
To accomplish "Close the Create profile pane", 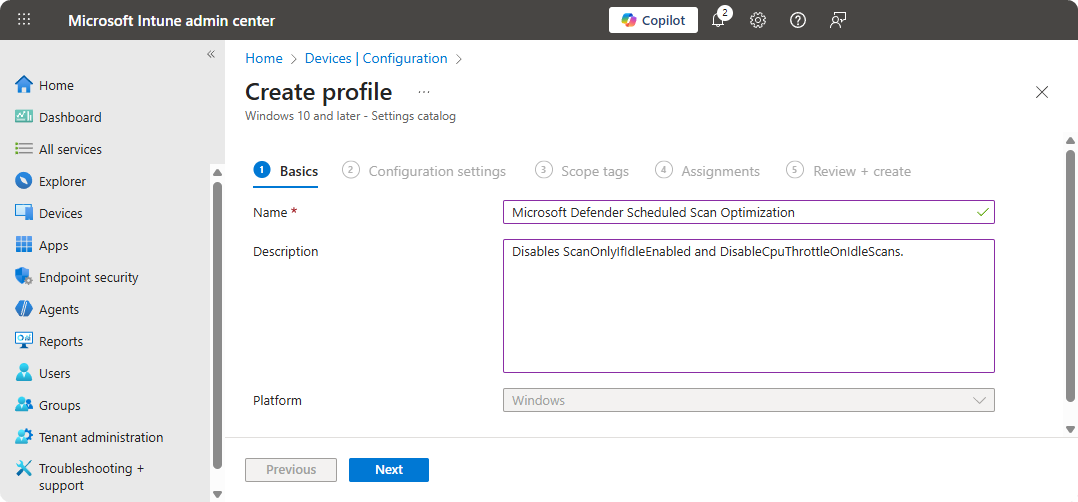I will click(1042, 92).
